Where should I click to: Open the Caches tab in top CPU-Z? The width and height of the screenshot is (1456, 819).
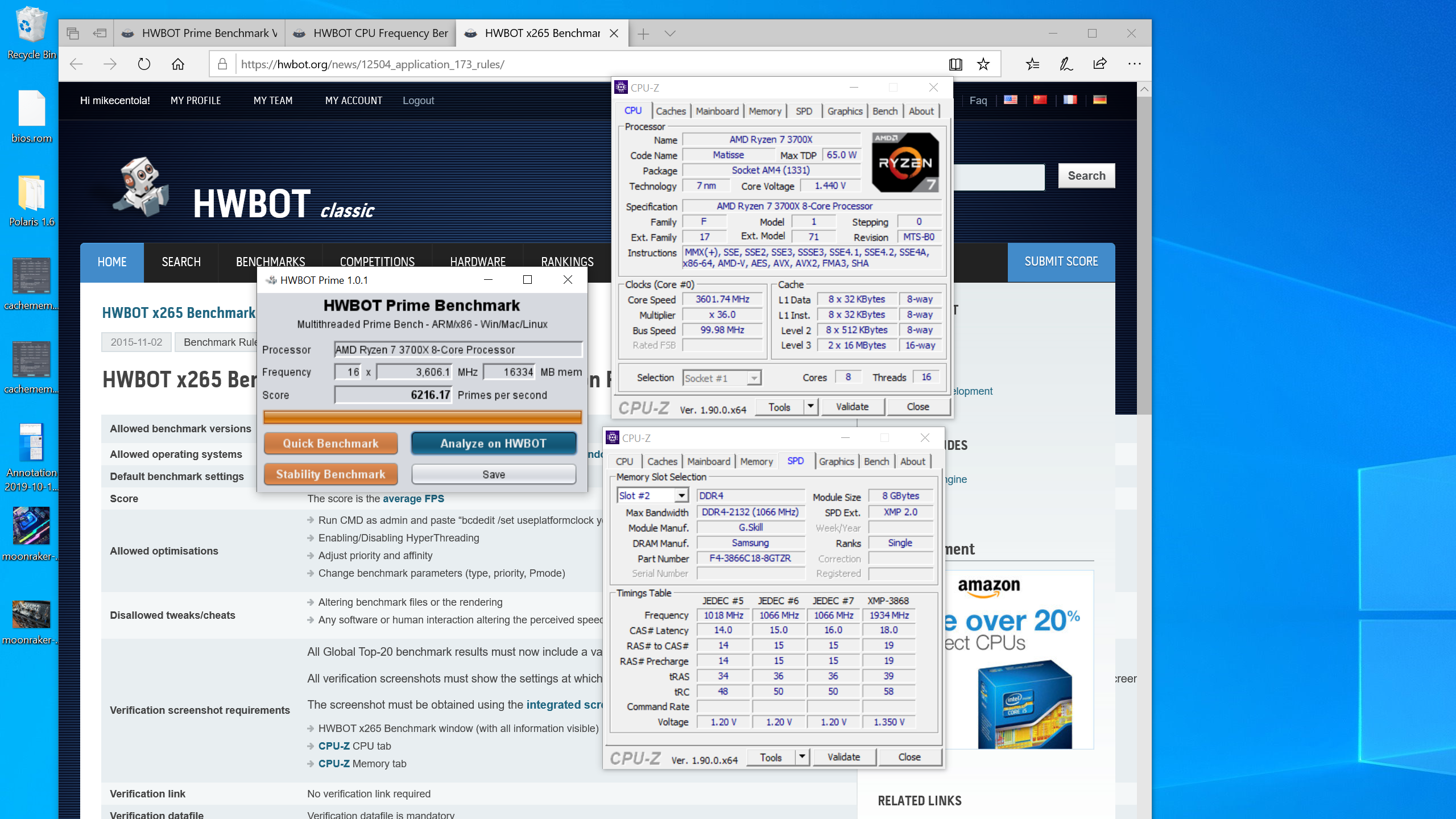click(x=671, y=111)
